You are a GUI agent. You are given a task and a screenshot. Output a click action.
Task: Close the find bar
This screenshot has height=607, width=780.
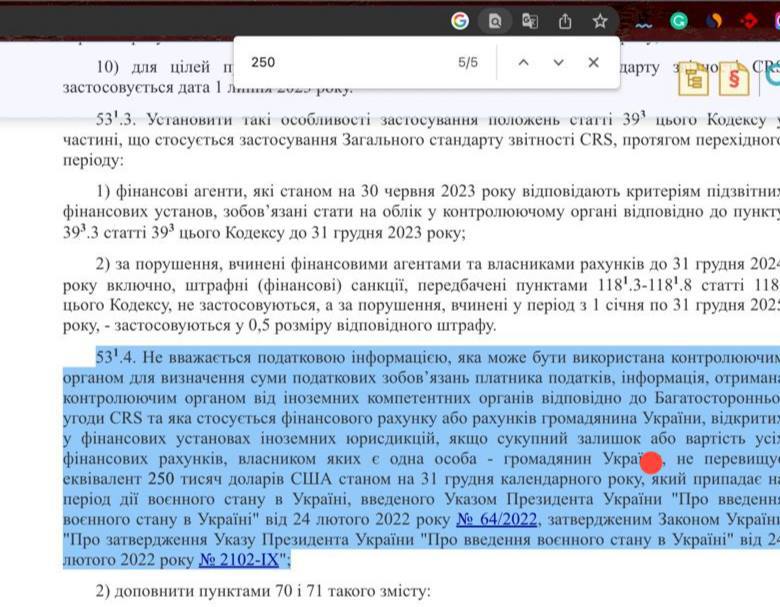tap(594, 62)
